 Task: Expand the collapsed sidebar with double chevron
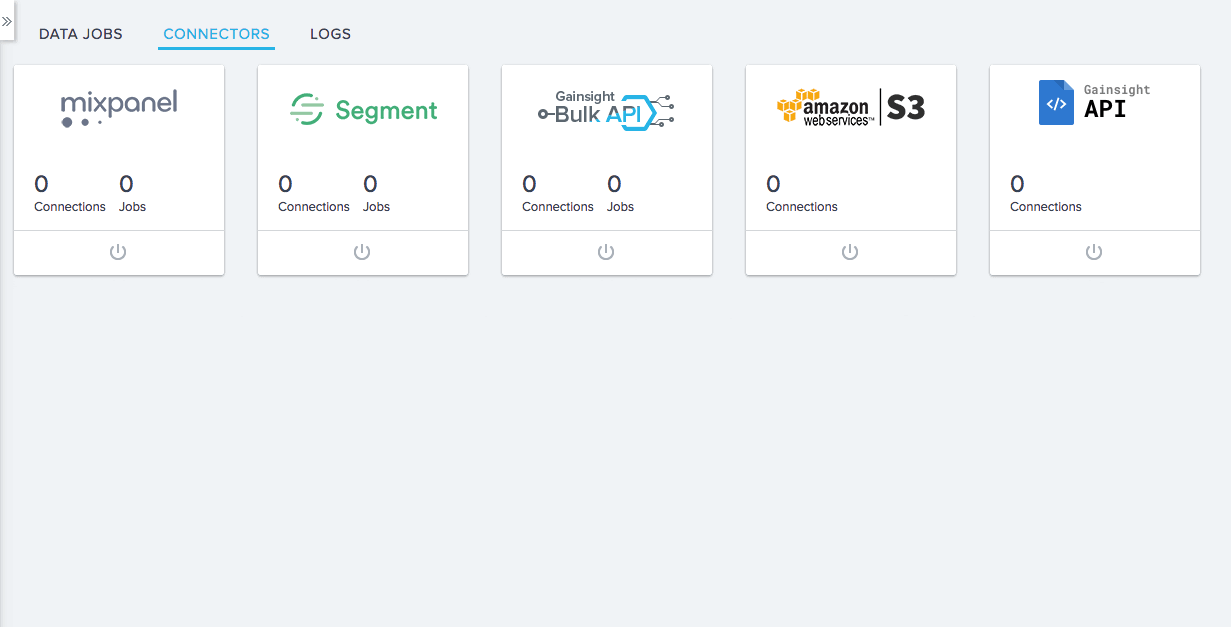click(6, 21)
